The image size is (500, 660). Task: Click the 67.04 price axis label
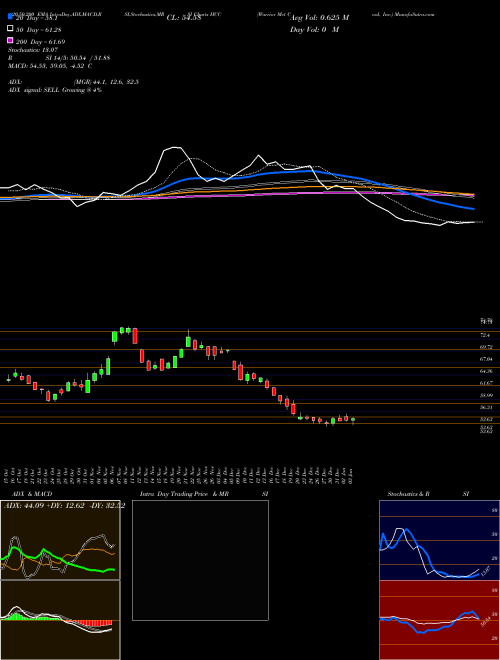(486, 359)
